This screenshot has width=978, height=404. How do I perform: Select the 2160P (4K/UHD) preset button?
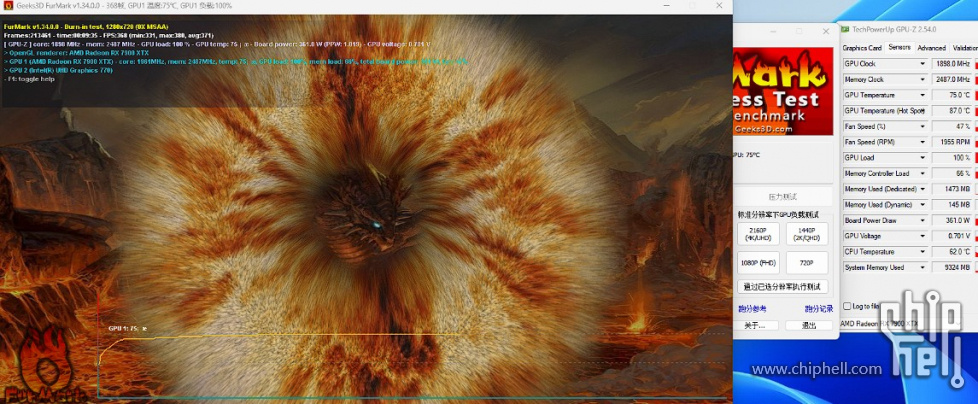point(758,234)
